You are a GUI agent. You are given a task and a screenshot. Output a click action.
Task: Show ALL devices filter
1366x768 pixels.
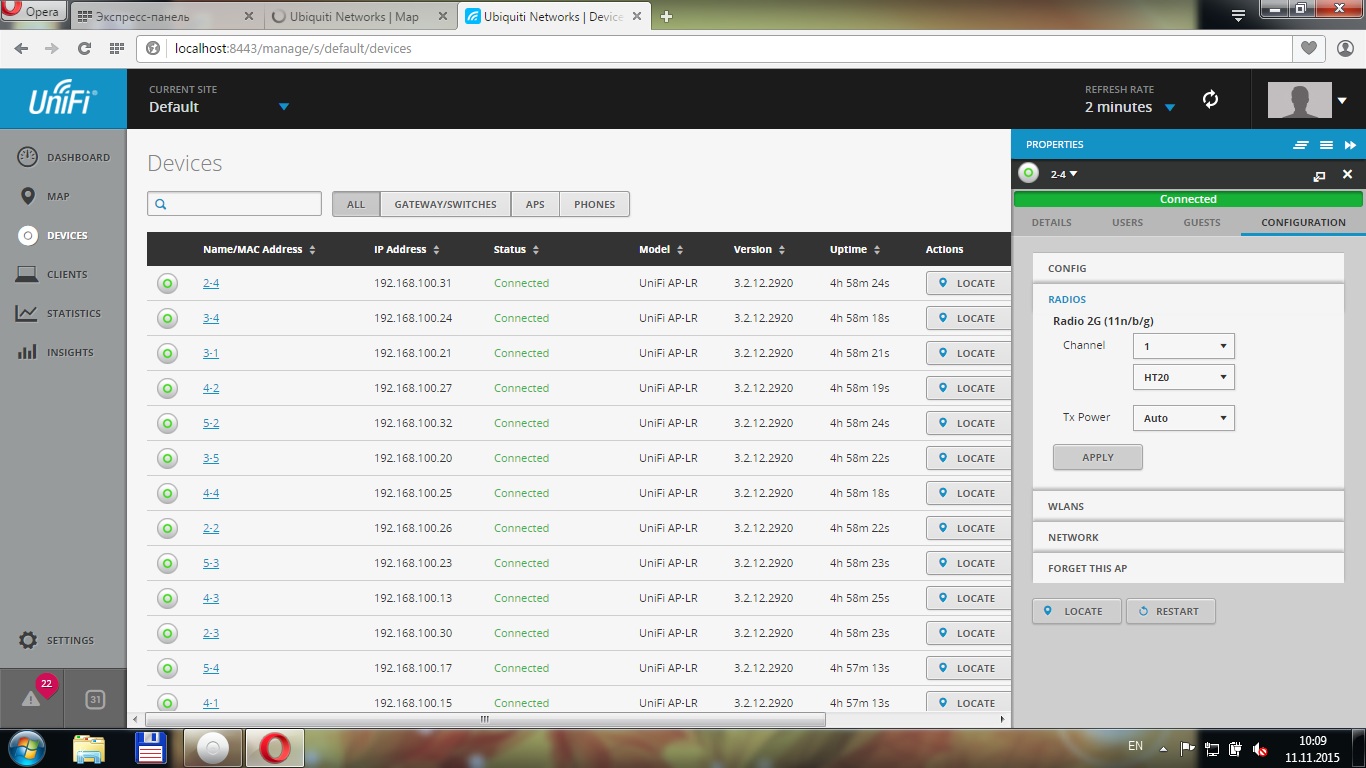tap(356, 204)
